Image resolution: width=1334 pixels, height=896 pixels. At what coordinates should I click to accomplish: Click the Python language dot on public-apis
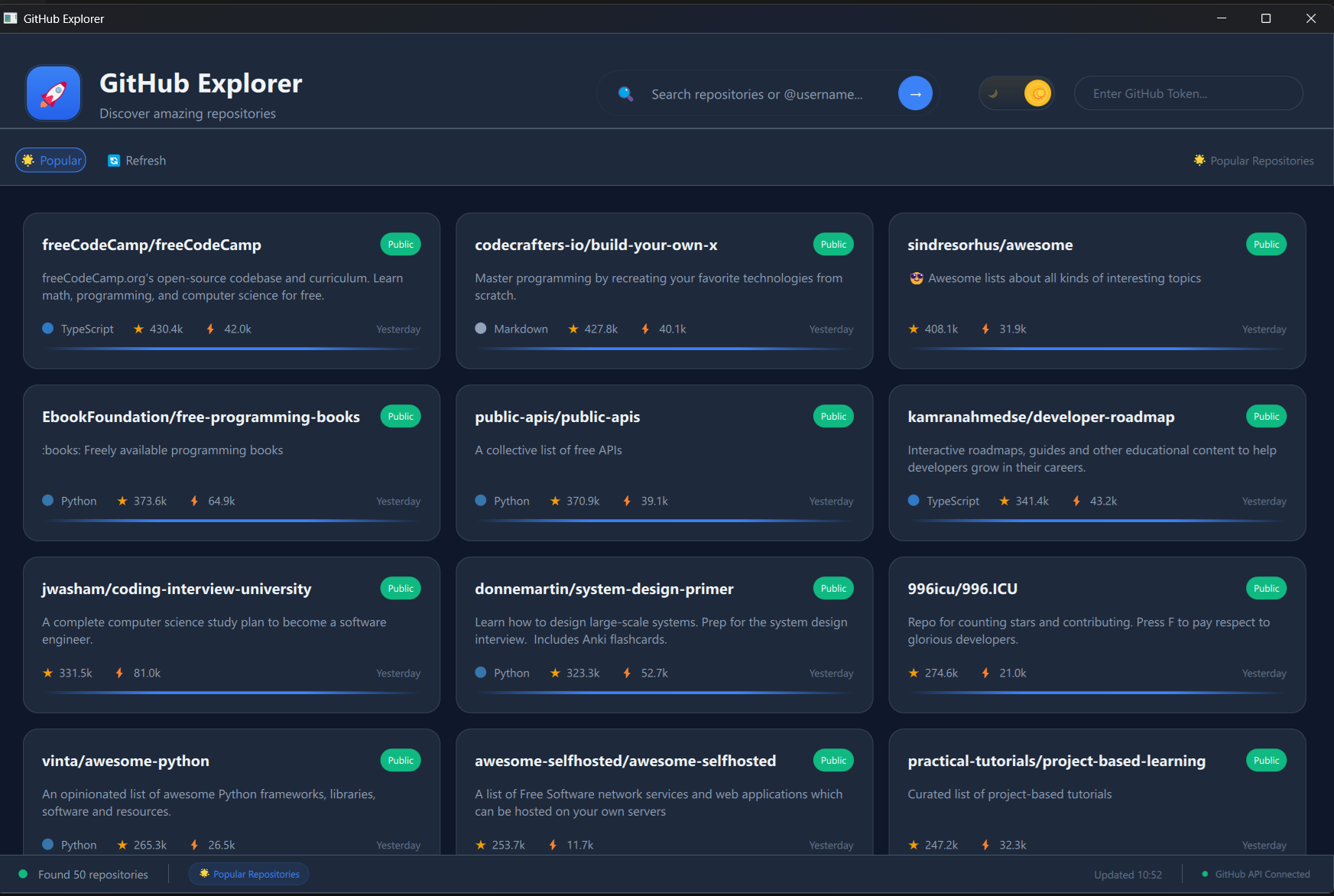[x=480, y=501]
